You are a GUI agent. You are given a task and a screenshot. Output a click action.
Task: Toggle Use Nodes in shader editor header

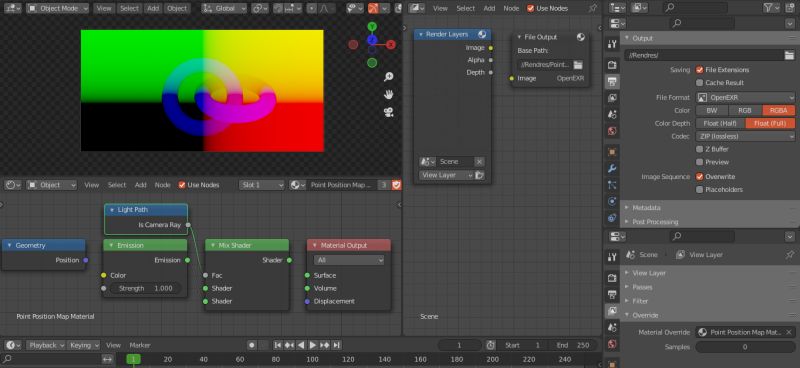click(182, 185)
